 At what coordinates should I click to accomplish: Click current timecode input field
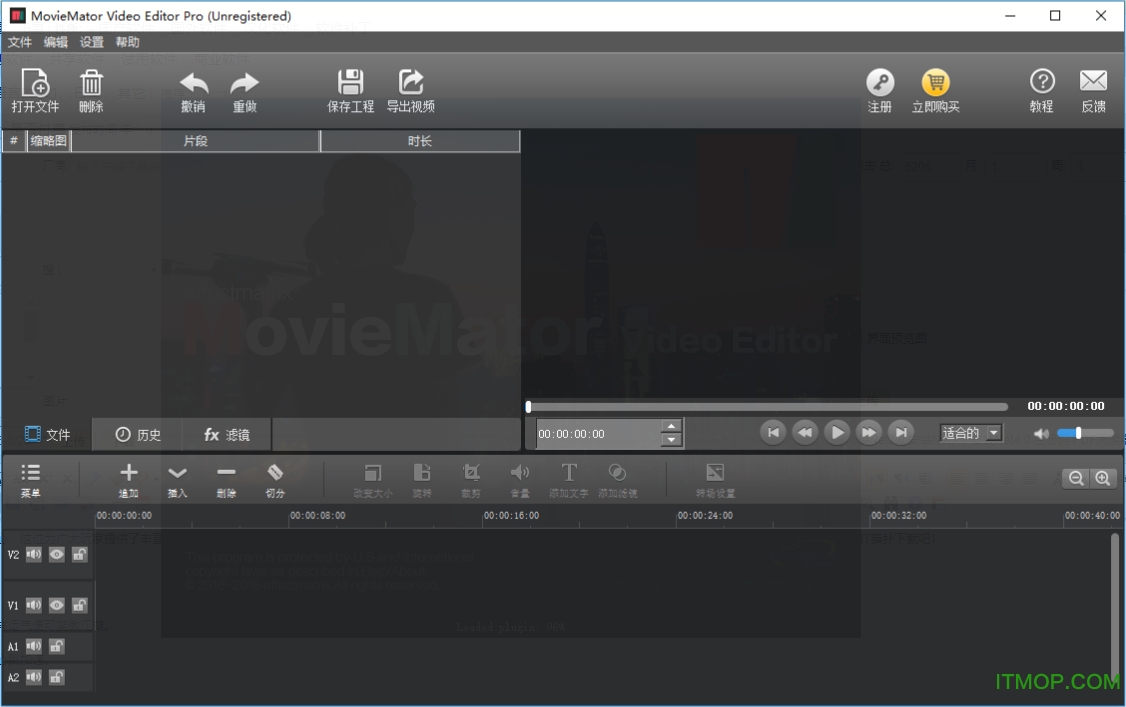coord(599,434)
